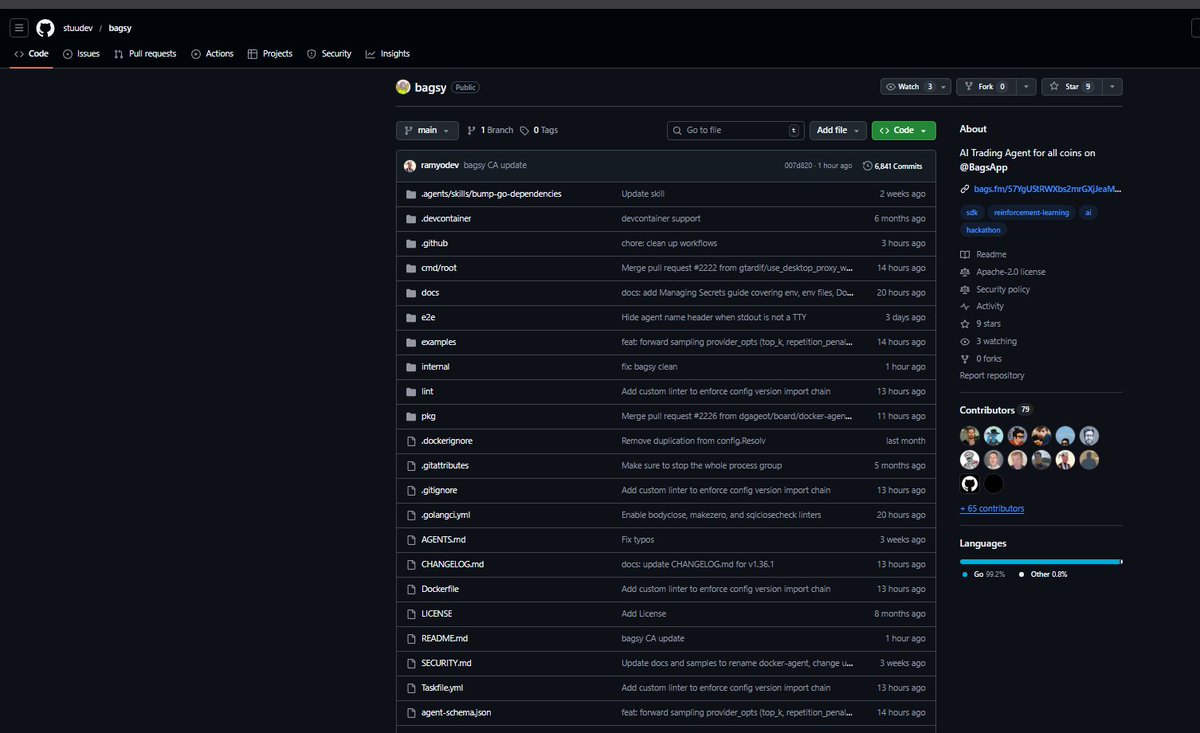This screenshot has width=1200, height=733.
Task: Click the file icon beside Dockerfile
Action: coord(410,589)
